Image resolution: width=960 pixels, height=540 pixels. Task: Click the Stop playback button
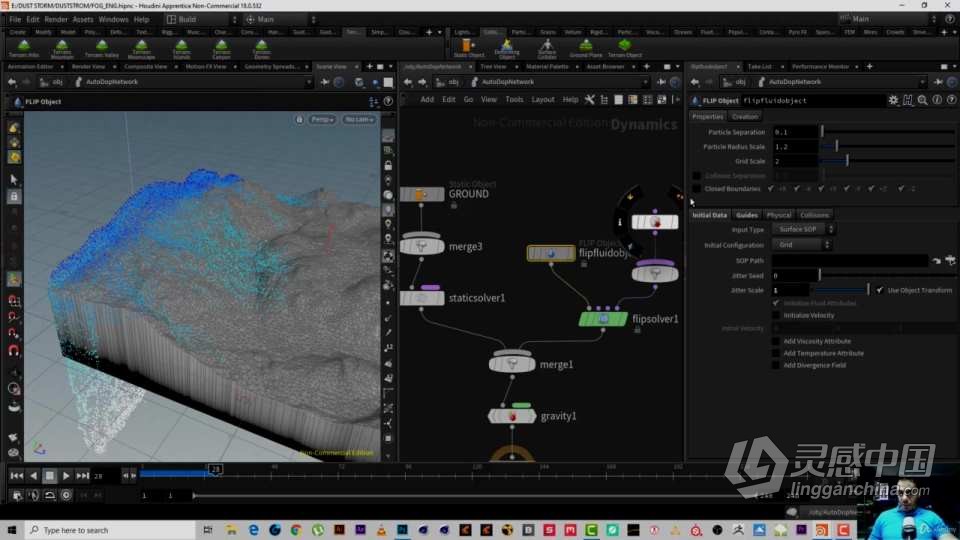pyautogui.click(x=50, y=476)
